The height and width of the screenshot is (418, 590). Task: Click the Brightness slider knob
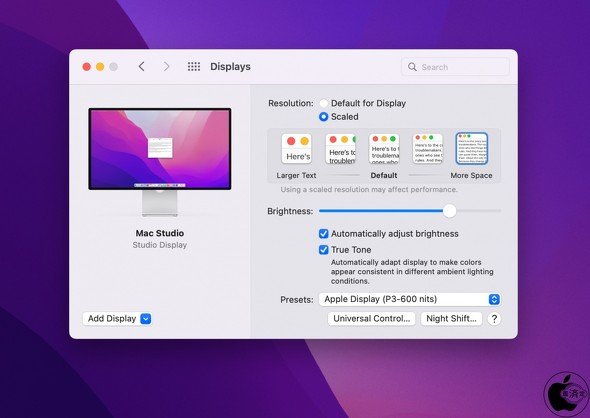pyautogui.click(x=449, y=211)
